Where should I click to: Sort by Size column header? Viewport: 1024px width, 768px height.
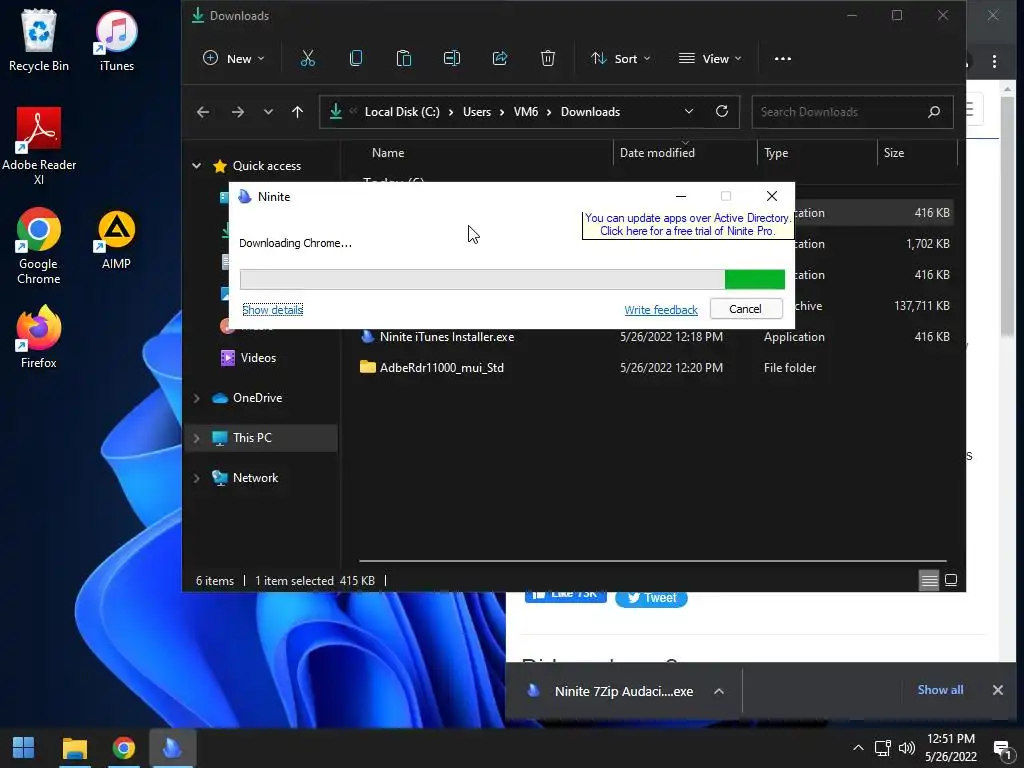[x=893, y=153]
